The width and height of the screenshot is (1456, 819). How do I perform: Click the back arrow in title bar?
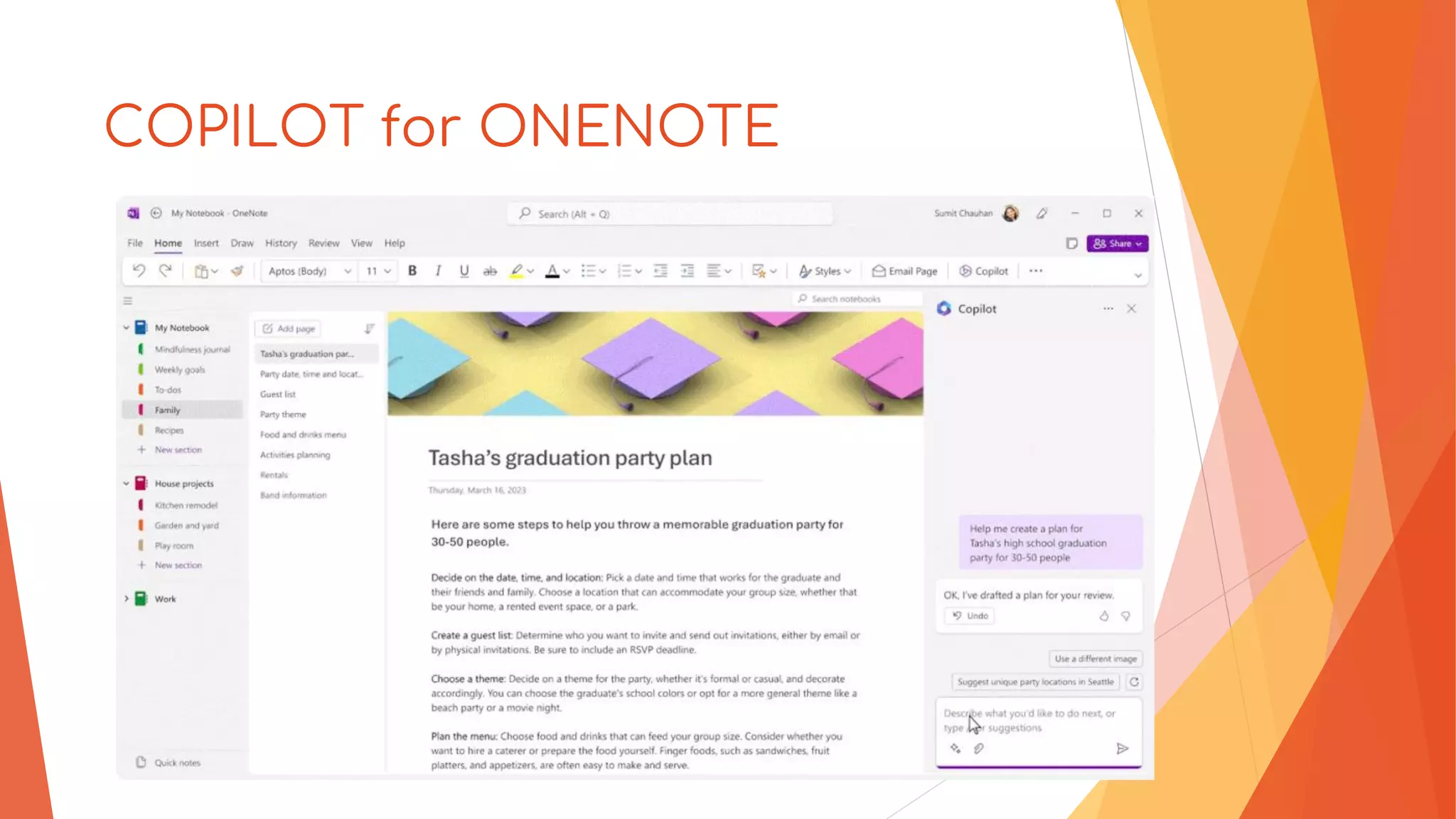pos(156,213)
